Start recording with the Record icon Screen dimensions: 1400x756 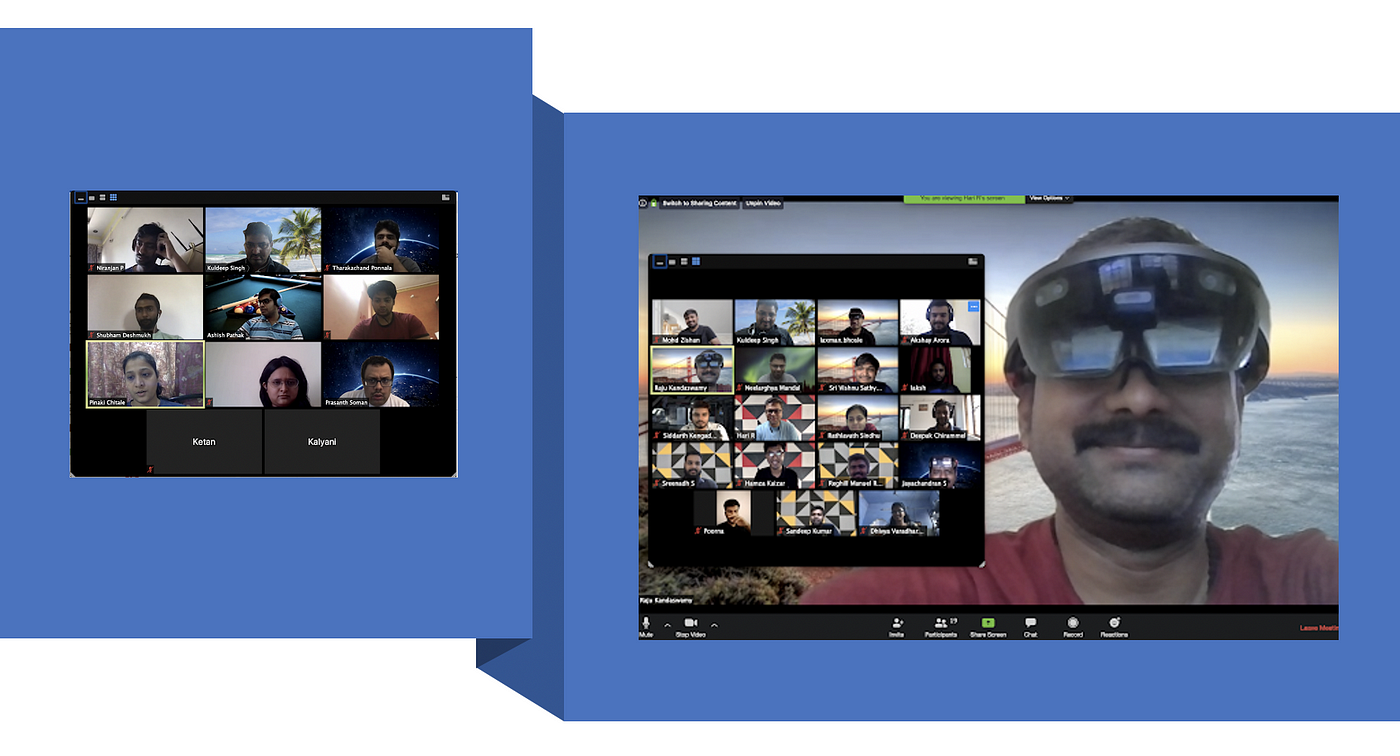[1073, 623]
